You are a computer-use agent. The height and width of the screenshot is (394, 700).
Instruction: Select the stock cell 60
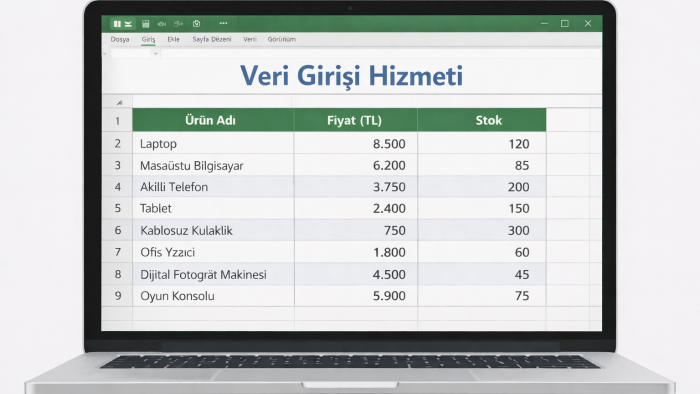click(x=482, y=252)
